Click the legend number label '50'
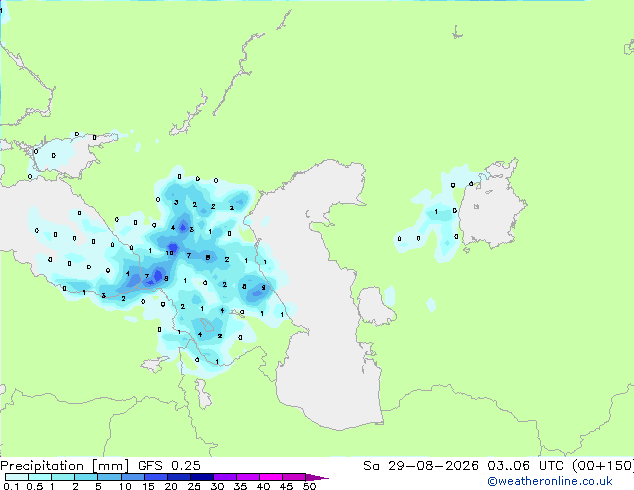Viewport: 634px width, 490px height. (x=309, y=486)
